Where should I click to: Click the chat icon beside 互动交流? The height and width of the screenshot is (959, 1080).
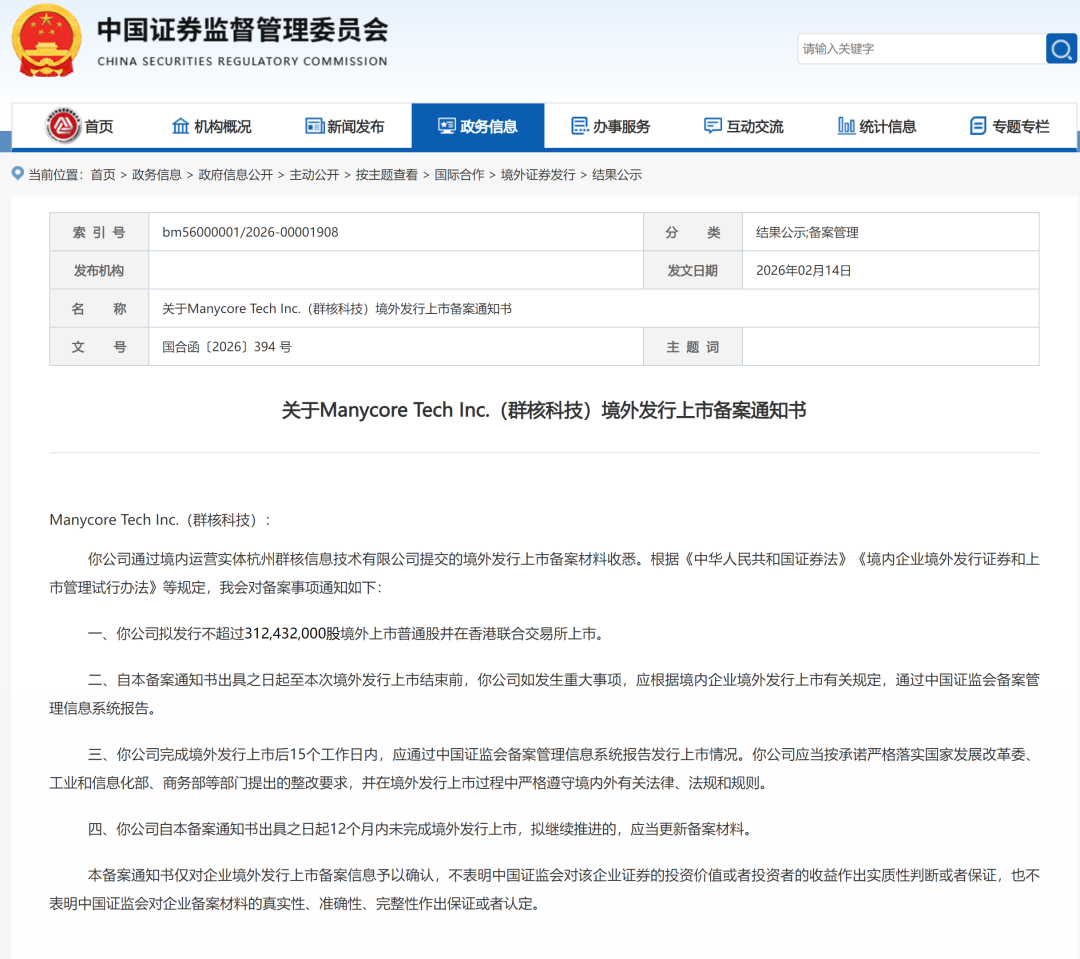[712, 125]
